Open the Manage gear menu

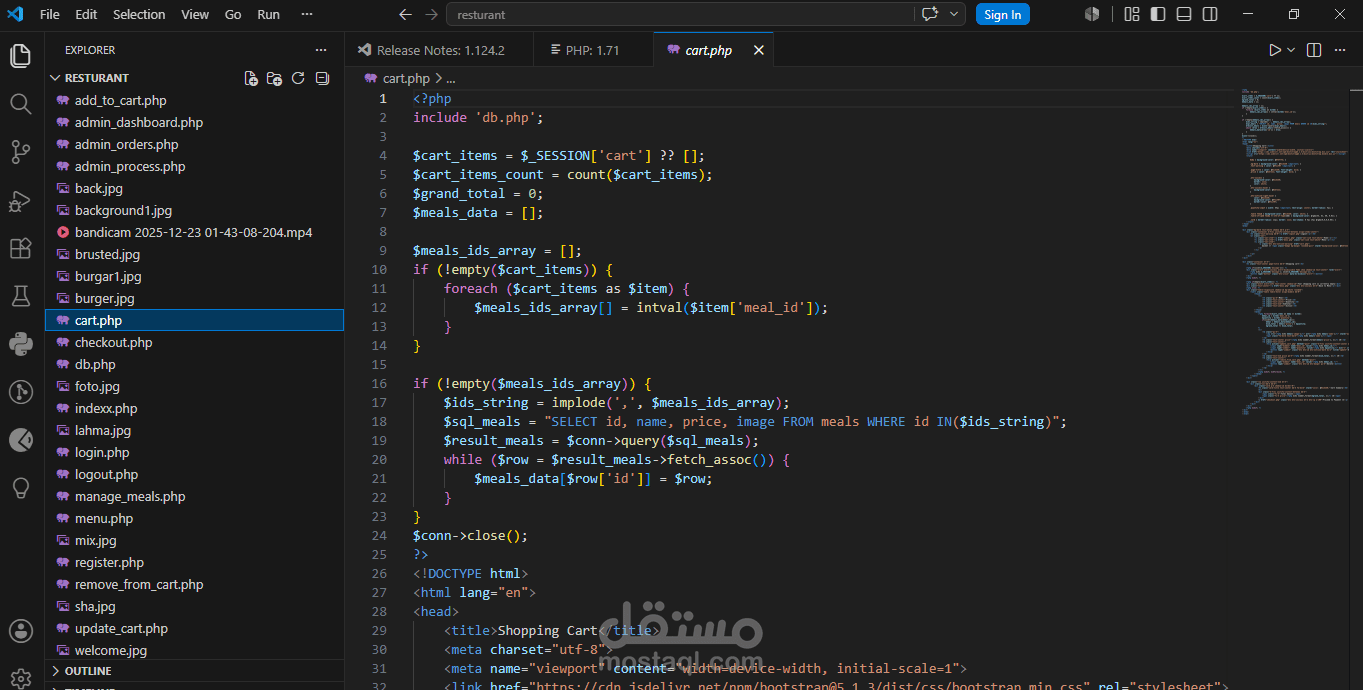[x=20, y=677]
